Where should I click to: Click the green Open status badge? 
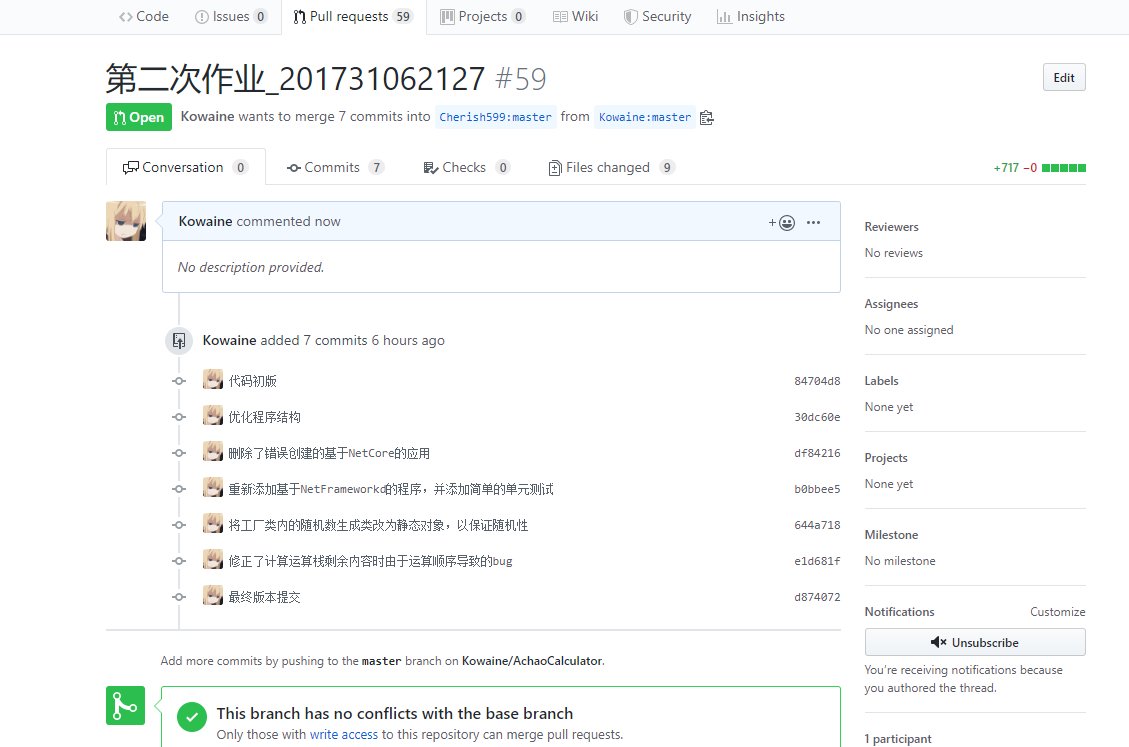(x=138, y=117)
